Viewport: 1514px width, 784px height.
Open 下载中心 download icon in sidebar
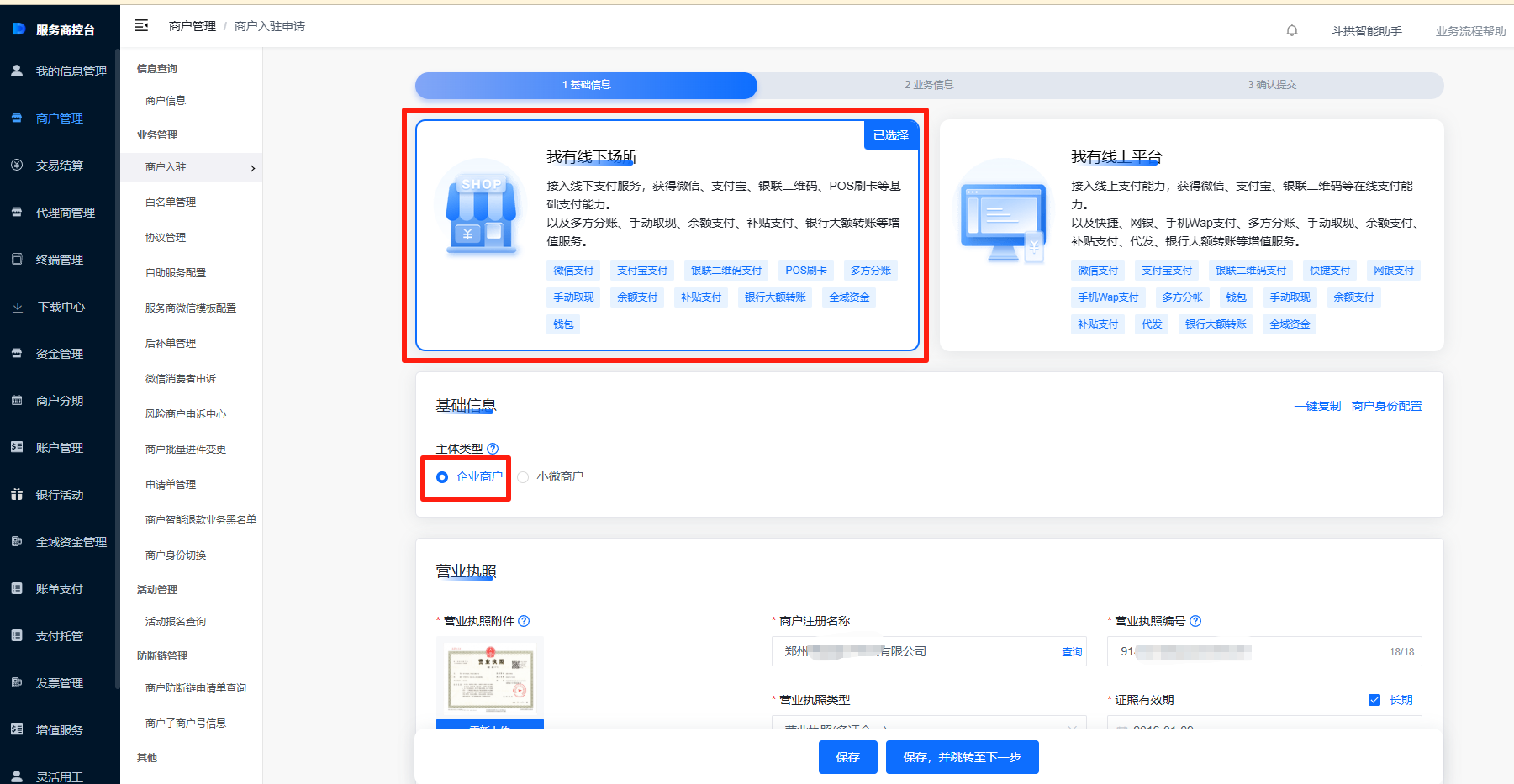point(17,308)
